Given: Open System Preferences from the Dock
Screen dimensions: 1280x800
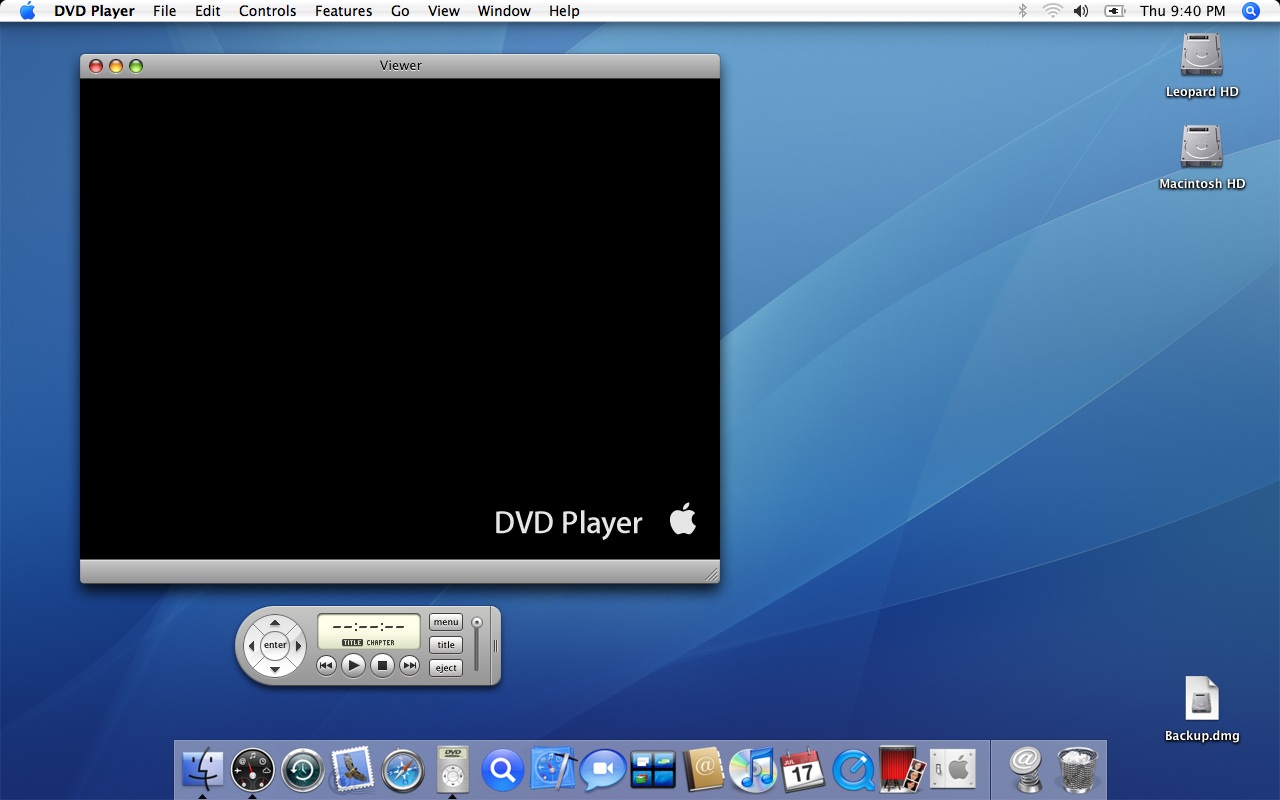Looking at the screenshot, I should (x=953, y=770).
